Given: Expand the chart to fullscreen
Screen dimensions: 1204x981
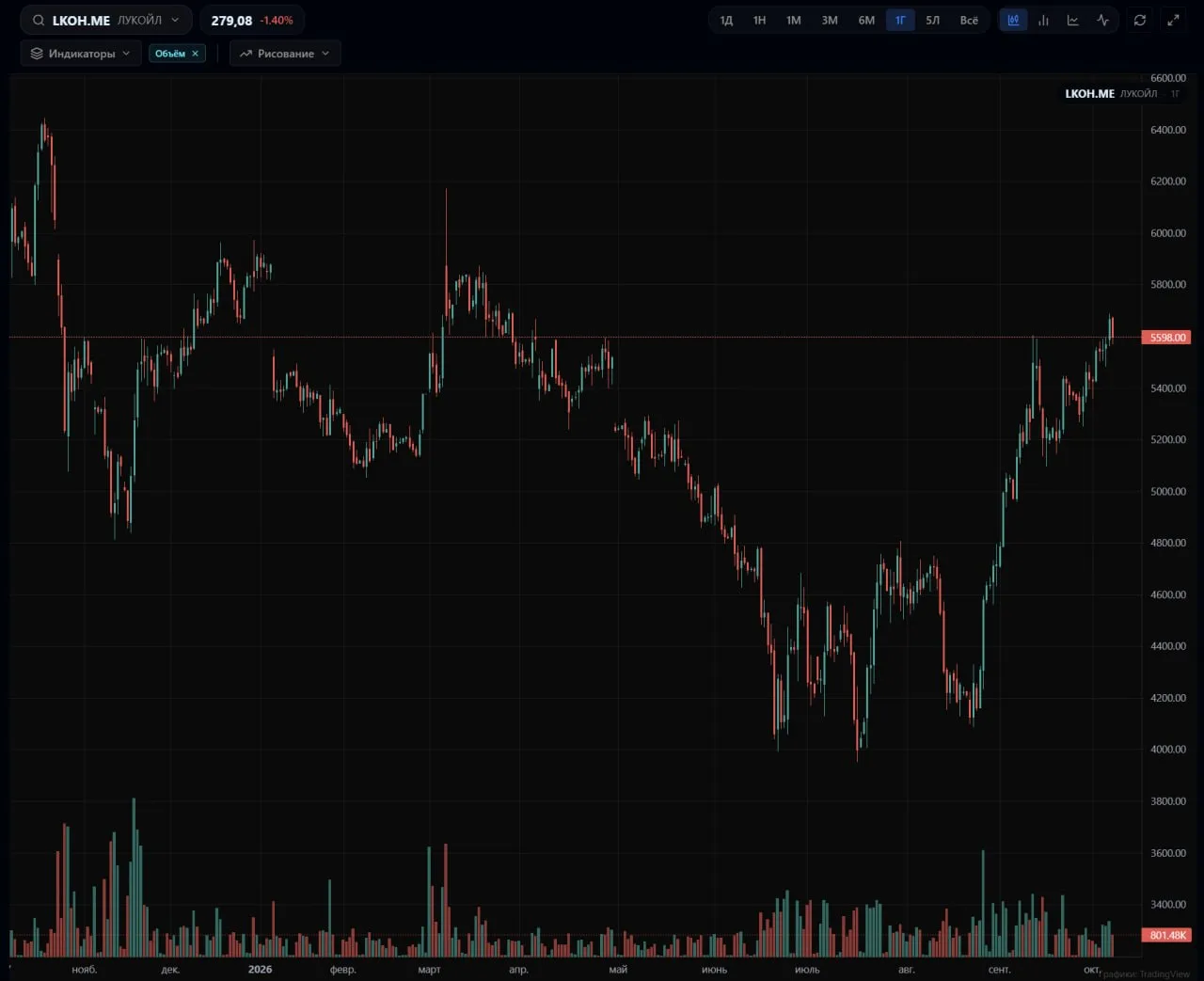Looking at the screenshot, I should (1173, 20).
